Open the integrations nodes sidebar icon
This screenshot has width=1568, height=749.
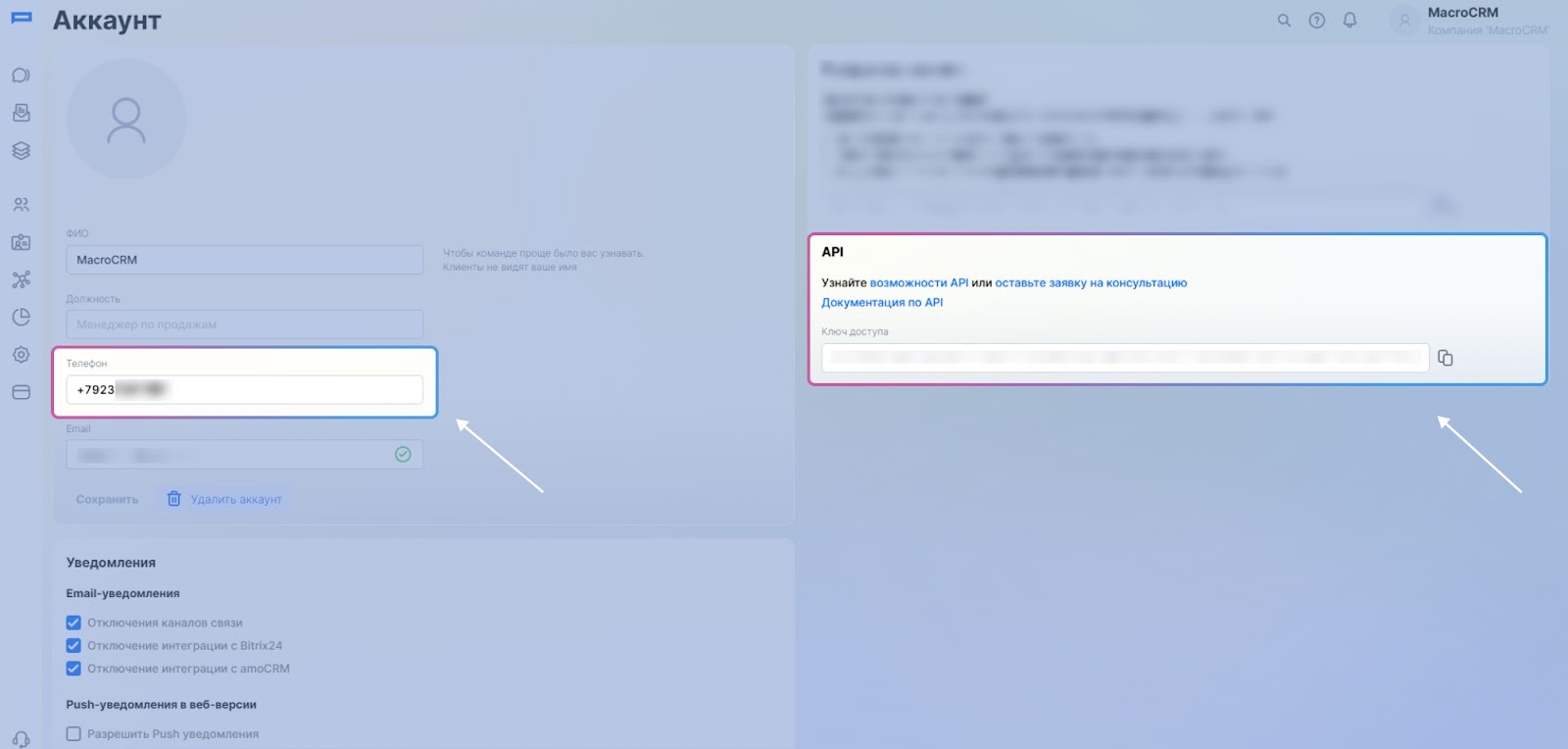[21, 279]
